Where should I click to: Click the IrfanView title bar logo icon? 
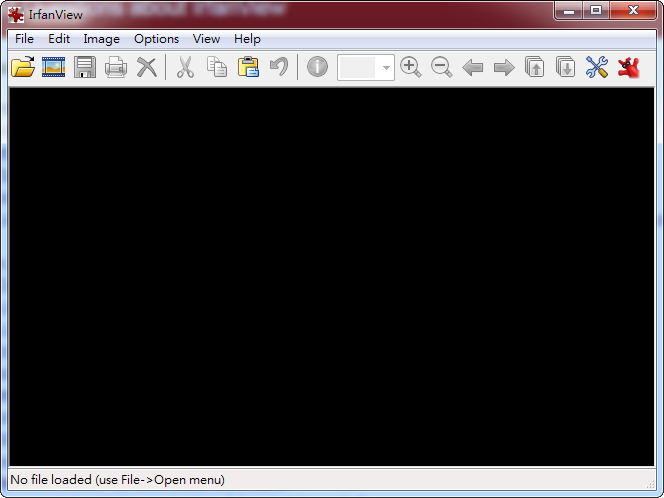tap(16, 15)
